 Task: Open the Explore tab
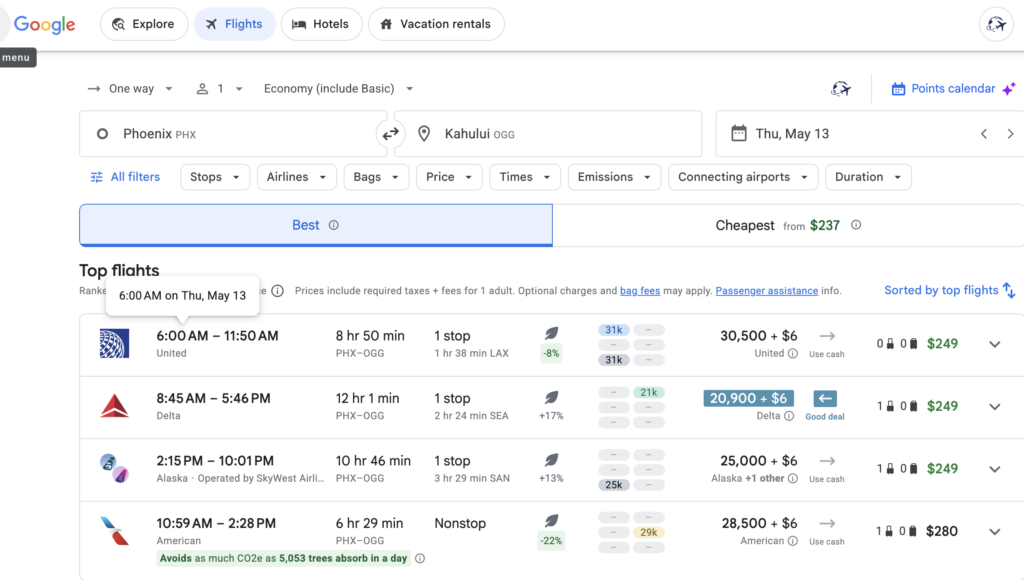[144, 24]
